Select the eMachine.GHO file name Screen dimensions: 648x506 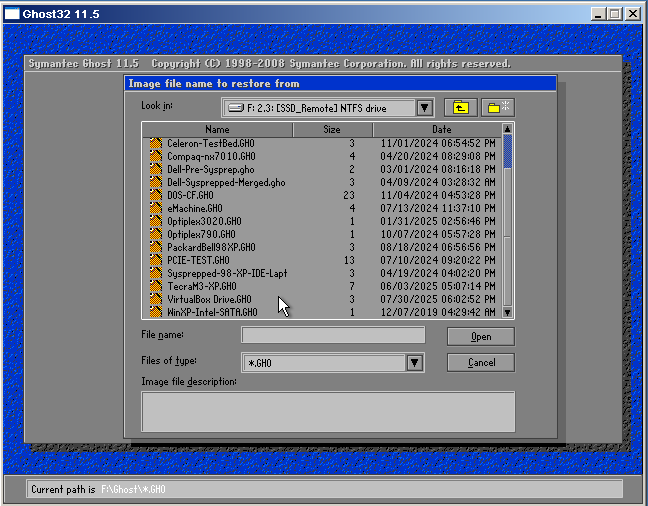click(x=195, y=208)
